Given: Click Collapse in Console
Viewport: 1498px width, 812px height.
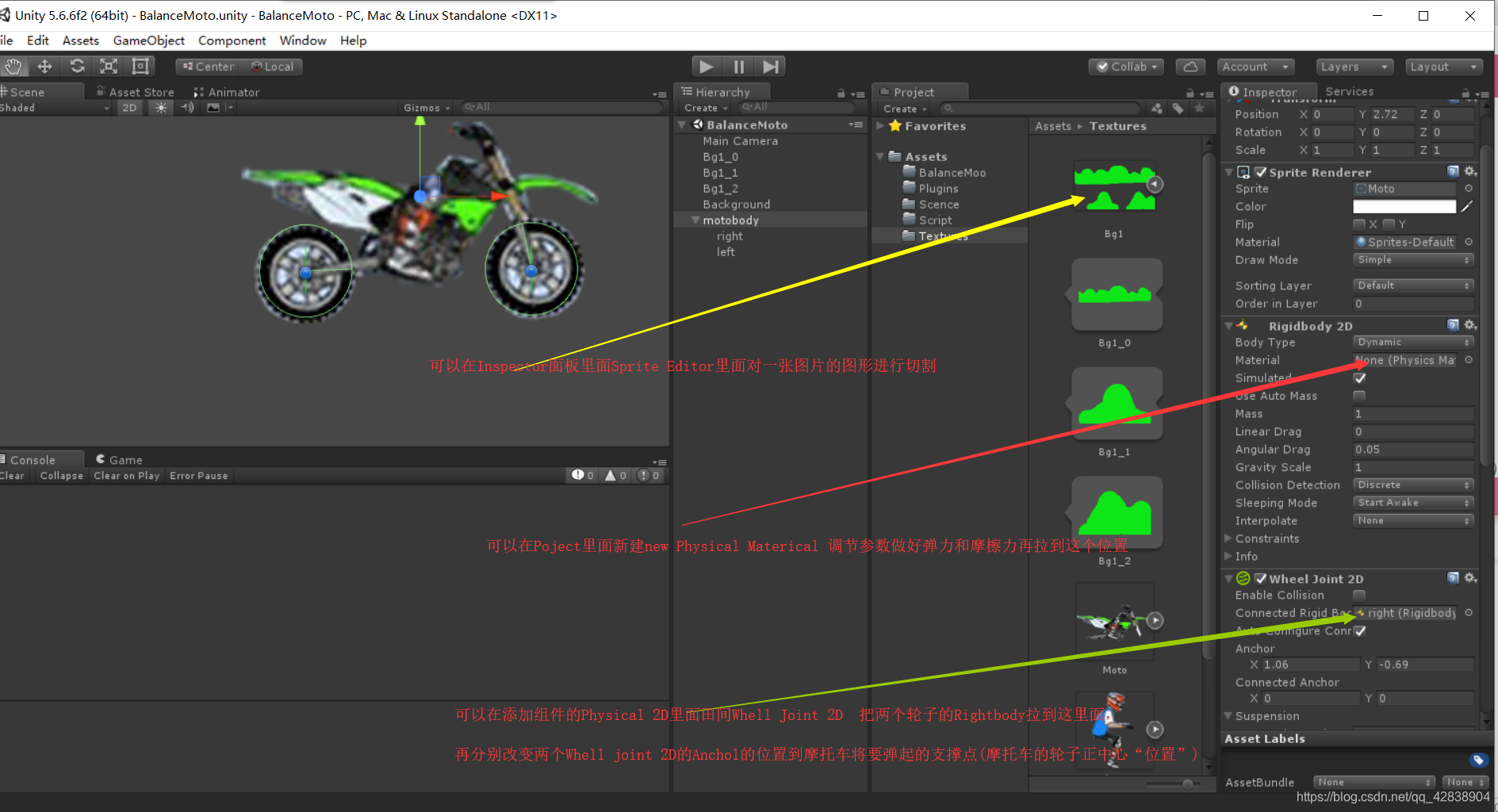Looking at the screenshot, I should pyautogui.click(x=62, y=476).
